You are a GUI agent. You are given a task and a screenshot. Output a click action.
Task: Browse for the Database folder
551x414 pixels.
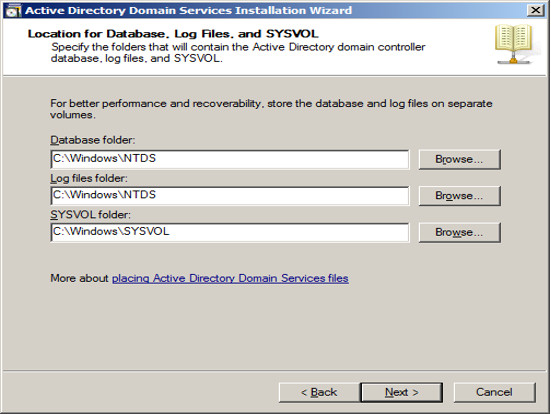point(459,159)
